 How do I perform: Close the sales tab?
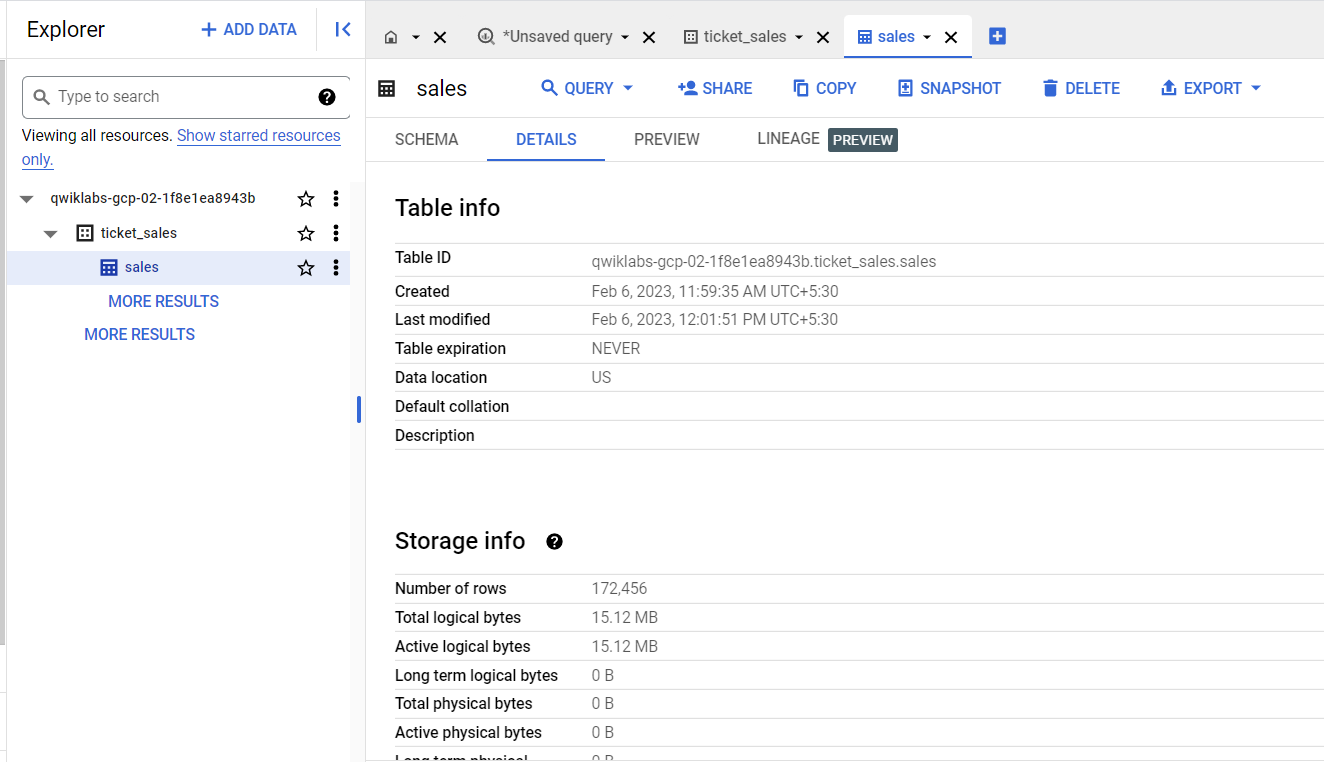click(951, 37)
